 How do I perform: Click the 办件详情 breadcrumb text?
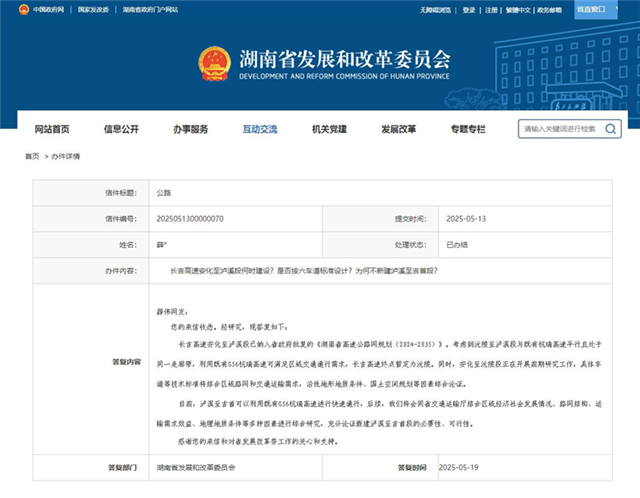(x=66, y=156)
